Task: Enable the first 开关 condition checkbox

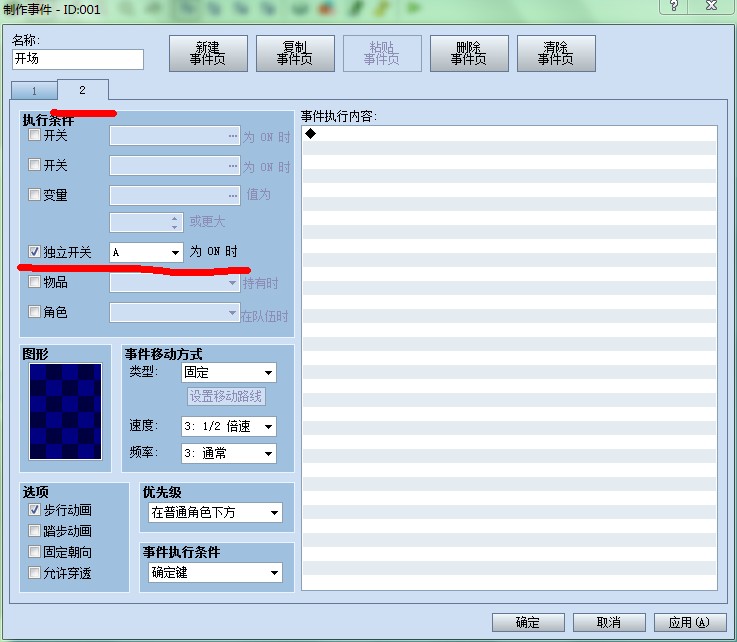Action: (x=34, y=135)
